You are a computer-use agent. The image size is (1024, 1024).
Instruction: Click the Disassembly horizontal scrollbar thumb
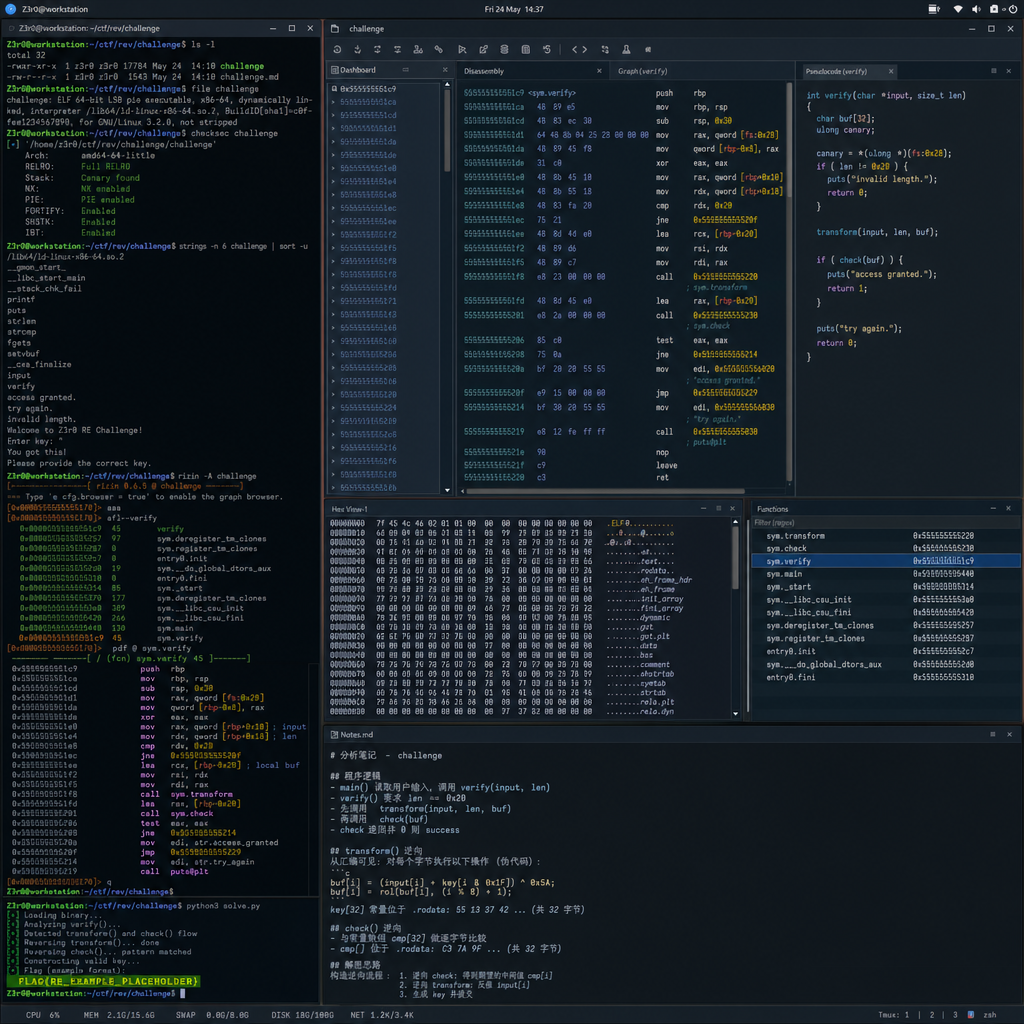click(605, 491)
